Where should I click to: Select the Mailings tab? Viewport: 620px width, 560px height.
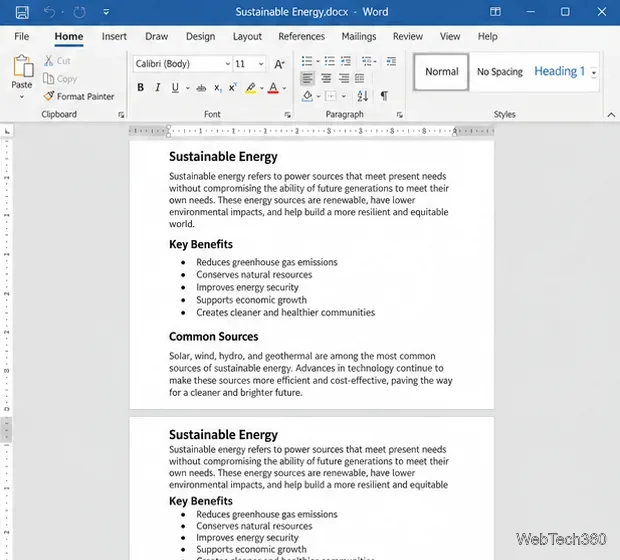pos(359,36)
